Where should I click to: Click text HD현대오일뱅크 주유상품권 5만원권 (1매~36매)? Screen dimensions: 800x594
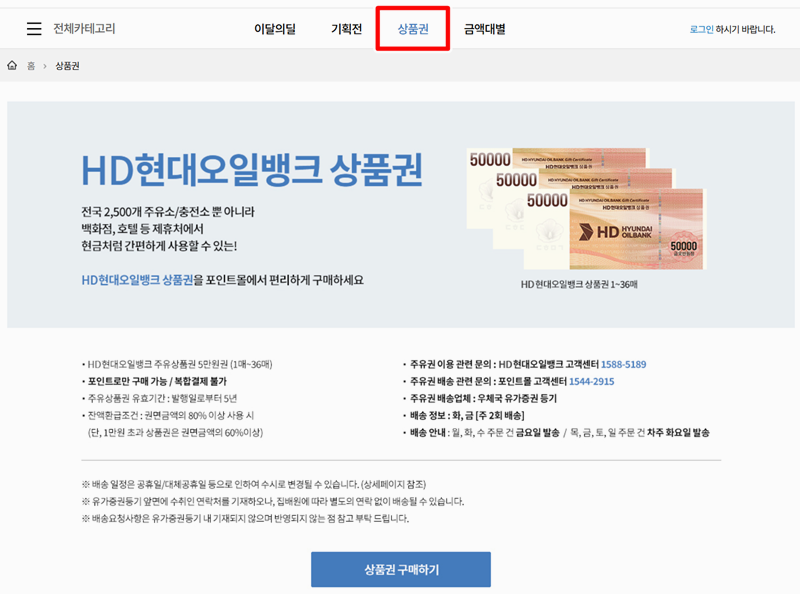point(180,364)
